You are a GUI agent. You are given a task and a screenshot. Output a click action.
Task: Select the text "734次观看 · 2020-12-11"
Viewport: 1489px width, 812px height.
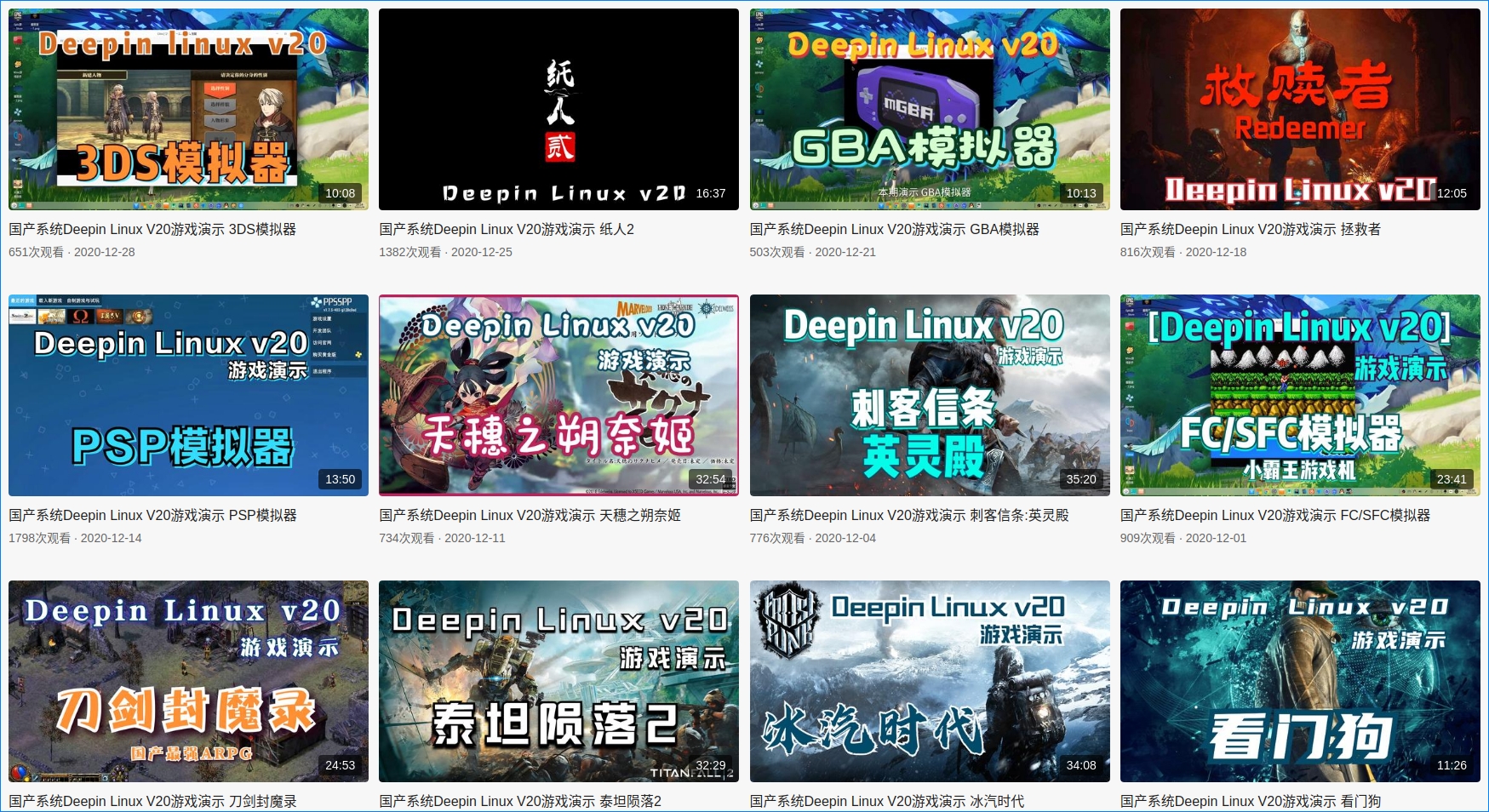point(442,538)
